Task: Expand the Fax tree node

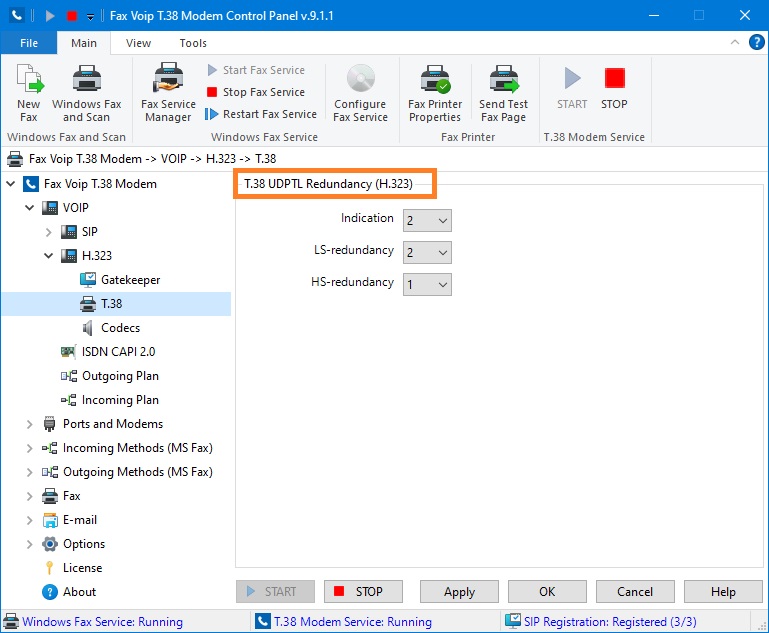Action: pos(29,496)
